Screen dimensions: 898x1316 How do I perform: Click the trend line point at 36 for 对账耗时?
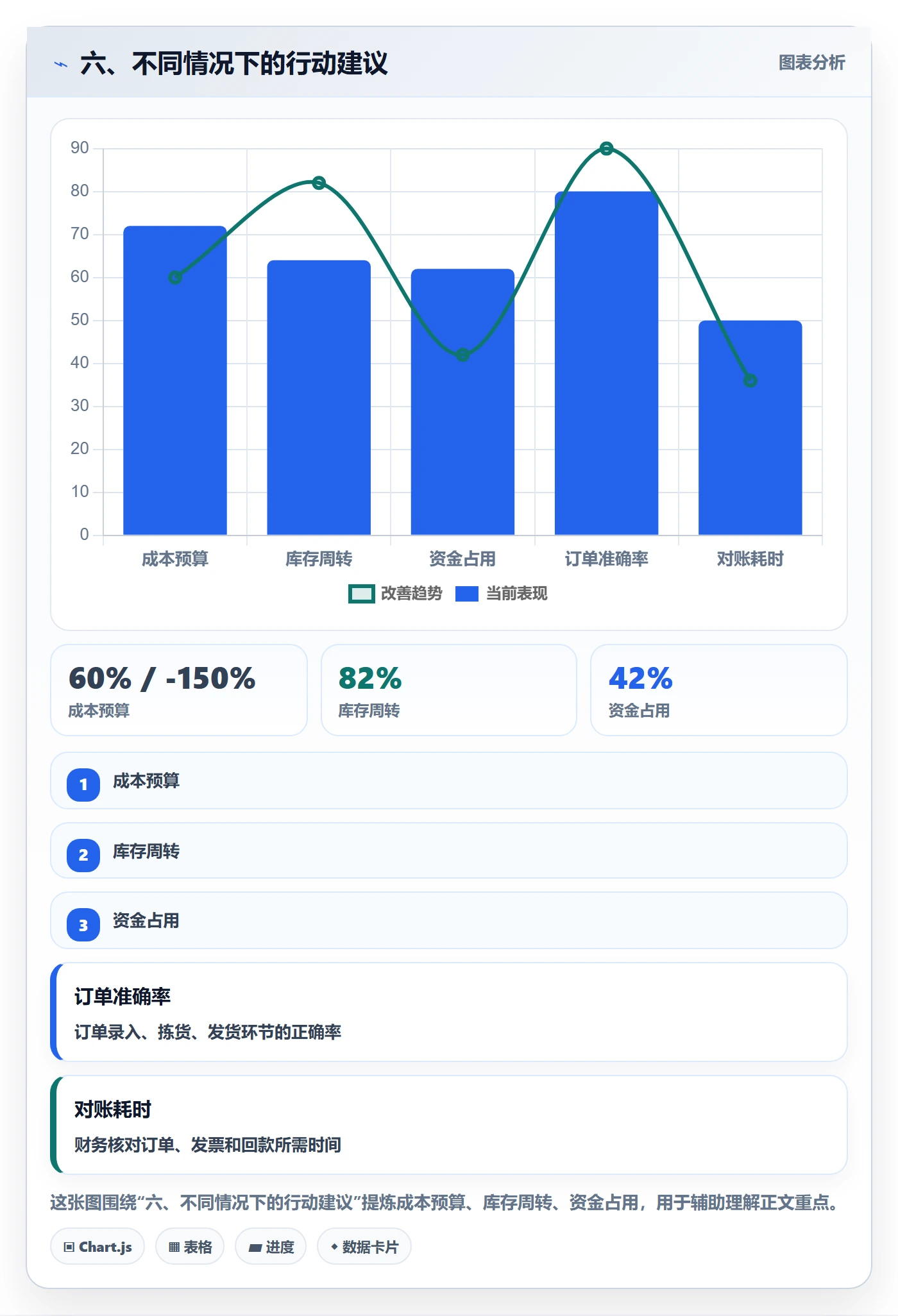pos(750,381)
